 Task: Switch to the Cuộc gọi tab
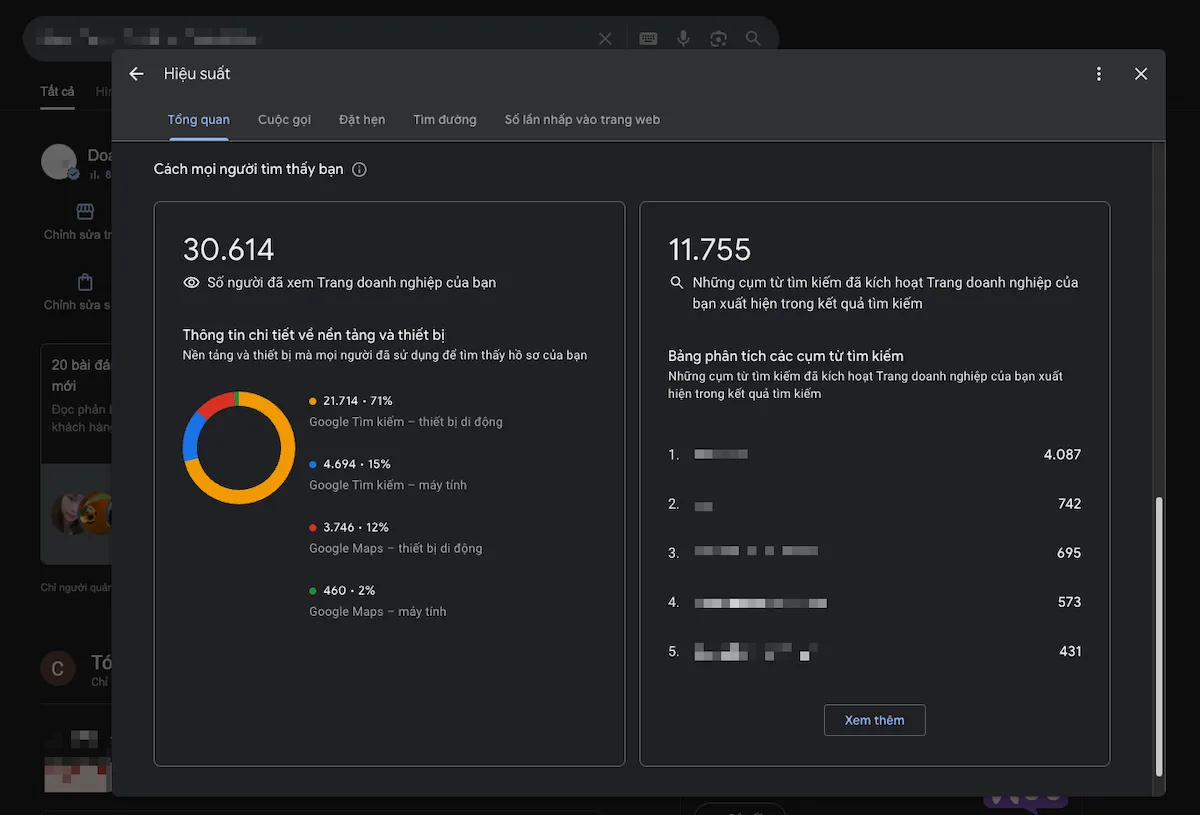284,120
